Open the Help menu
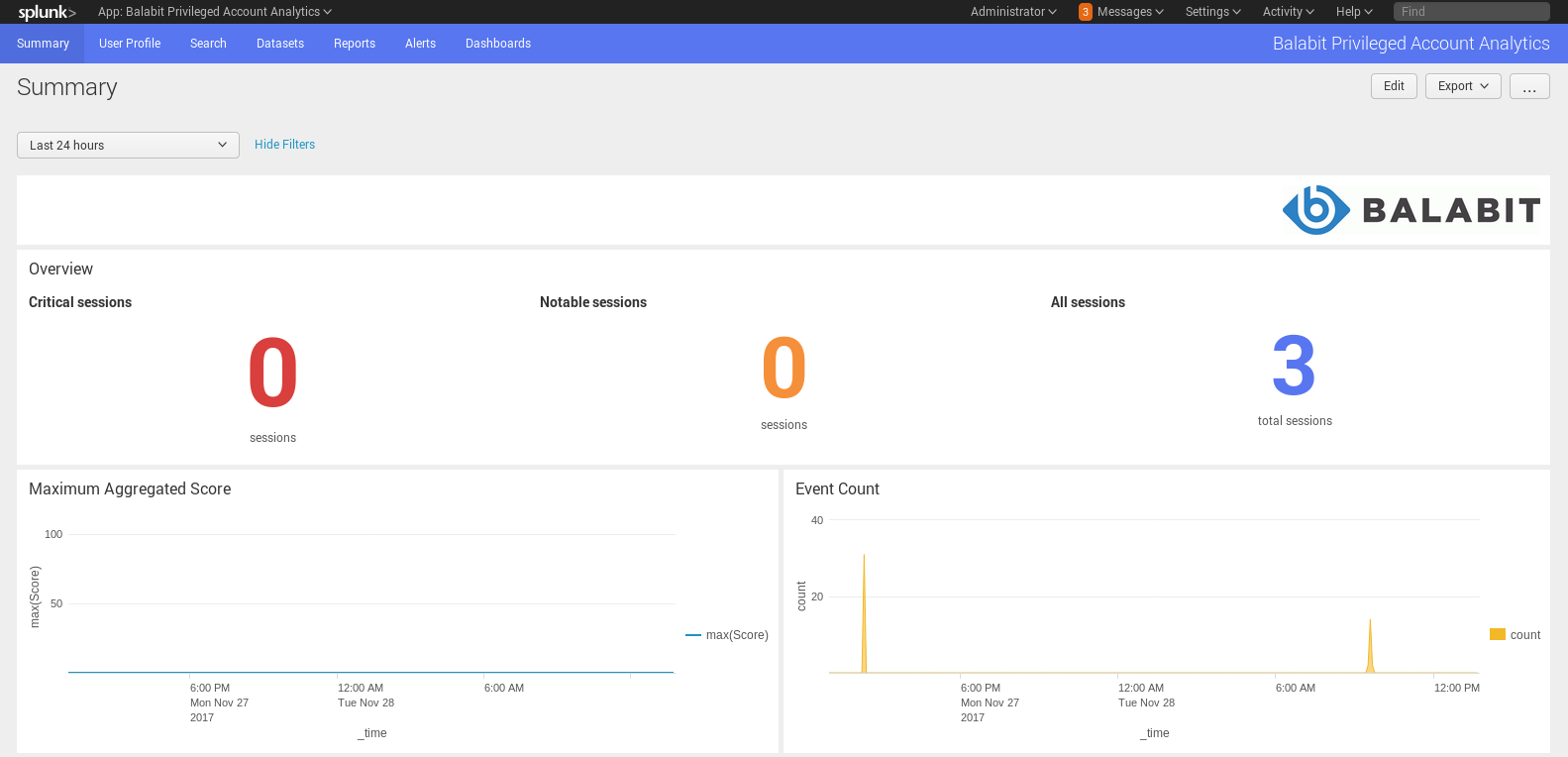Screen dimensions: 1568x757 1354,12
